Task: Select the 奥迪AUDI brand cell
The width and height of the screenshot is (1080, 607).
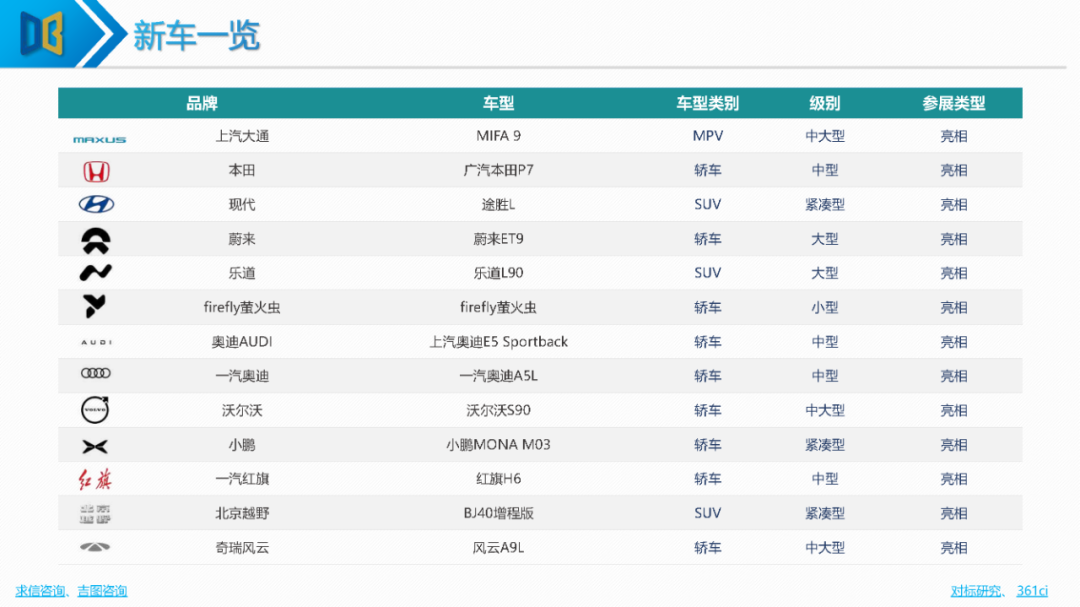Action: click(x=242, y=342)
